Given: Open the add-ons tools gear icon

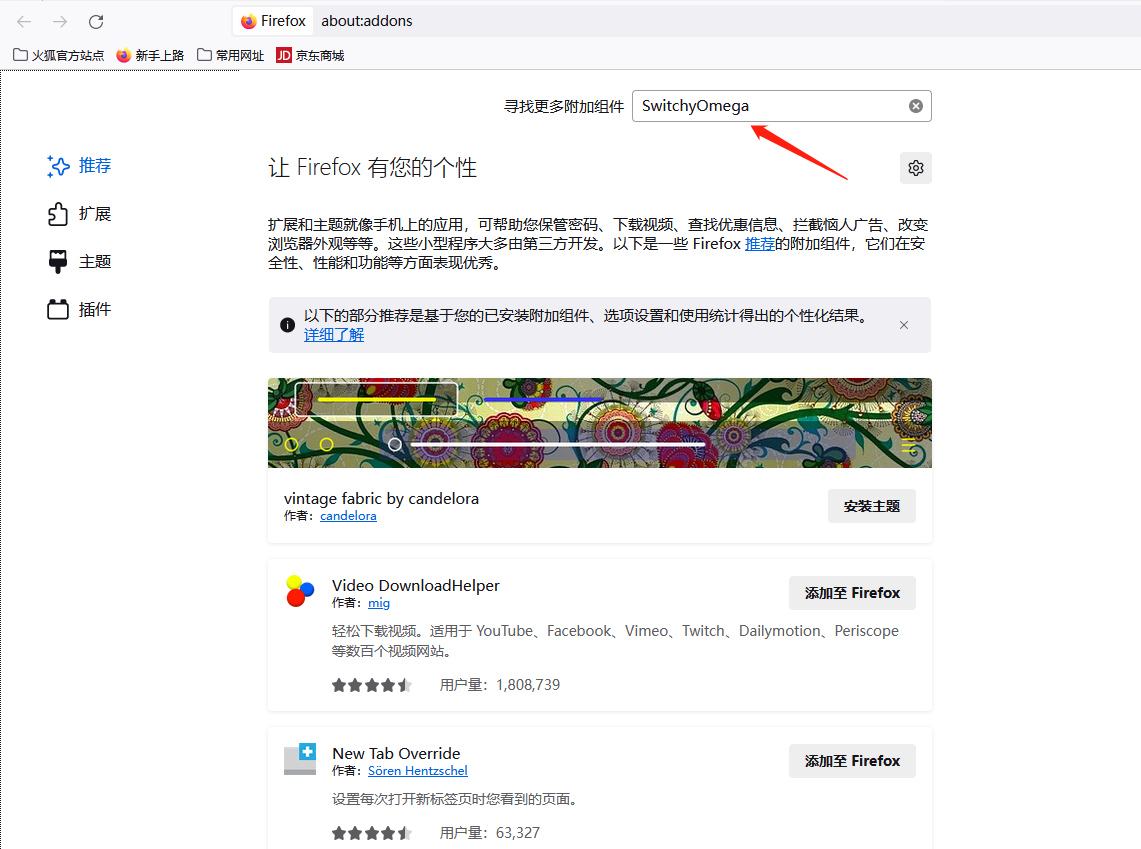Looking at the screenshot, I should pos(915,167).
